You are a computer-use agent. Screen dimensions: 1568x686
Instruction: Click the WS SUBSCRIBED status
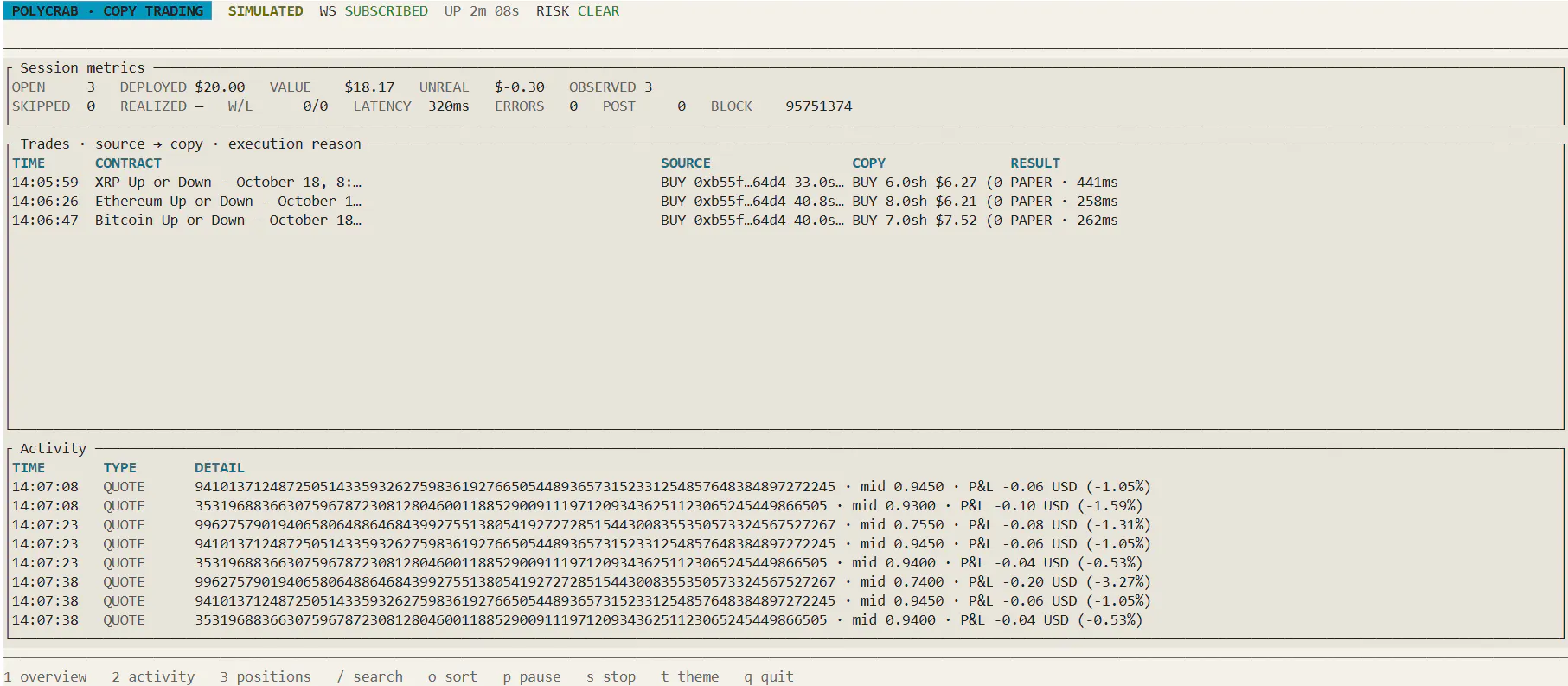tap(374, 11)
